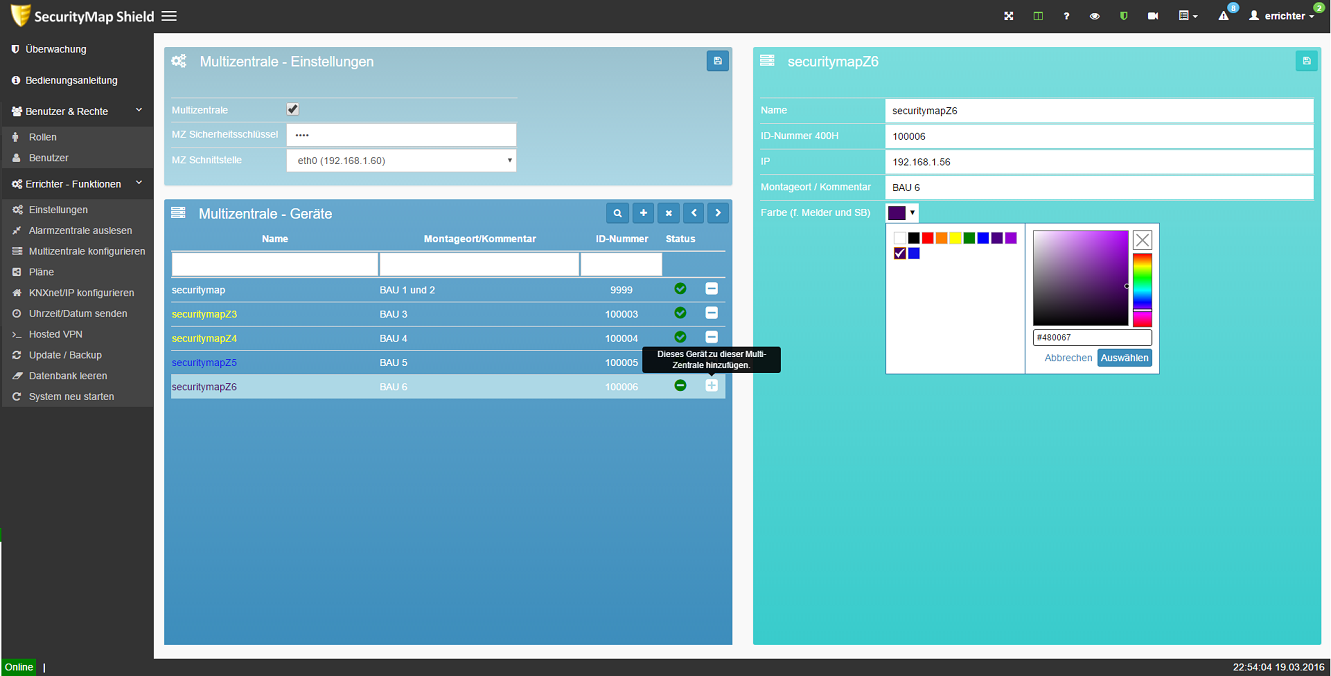Click green status check of securitymap 9999 row
The image size is (1331, 676).
[680, 288]
